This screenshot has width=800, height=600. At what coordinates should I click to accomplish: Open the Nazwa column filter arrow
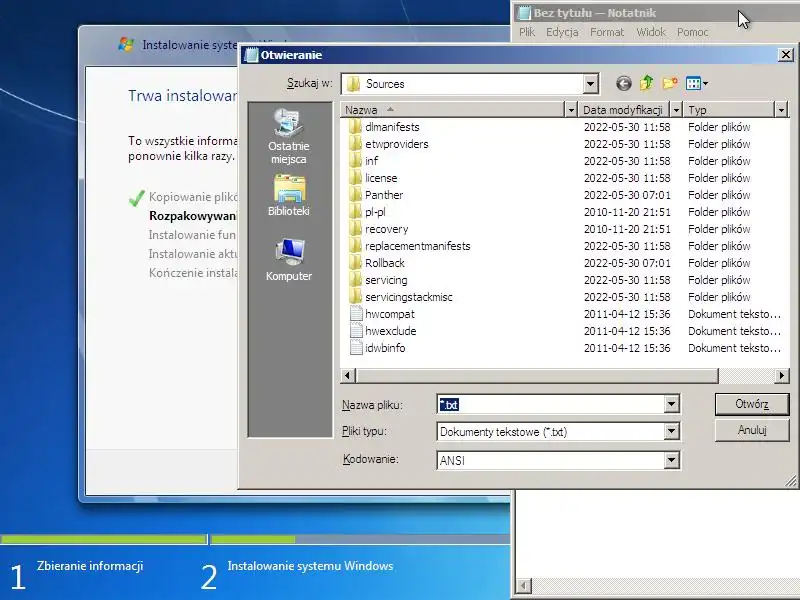571,110
